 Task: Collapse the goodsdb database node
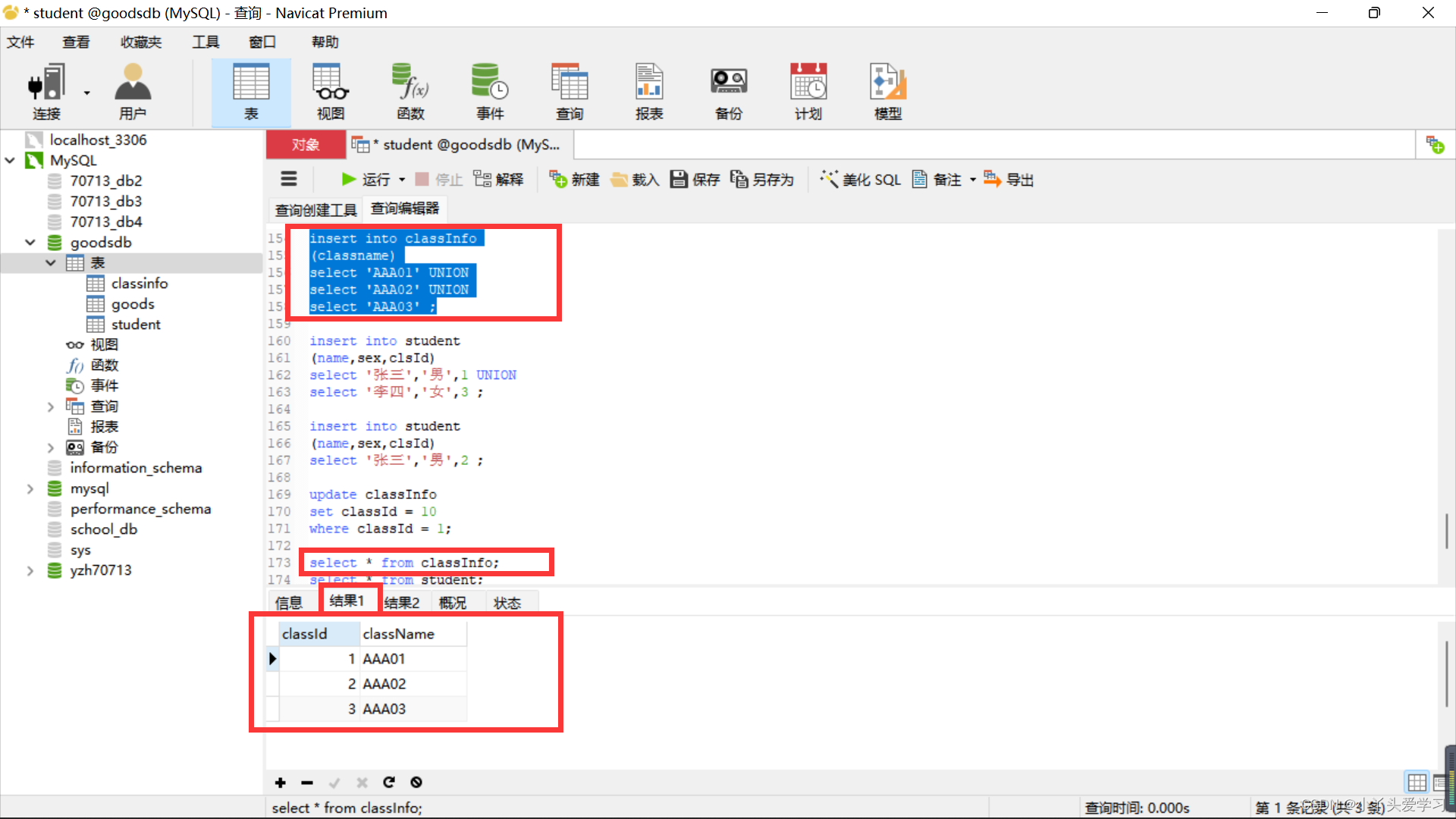(30, 242)
